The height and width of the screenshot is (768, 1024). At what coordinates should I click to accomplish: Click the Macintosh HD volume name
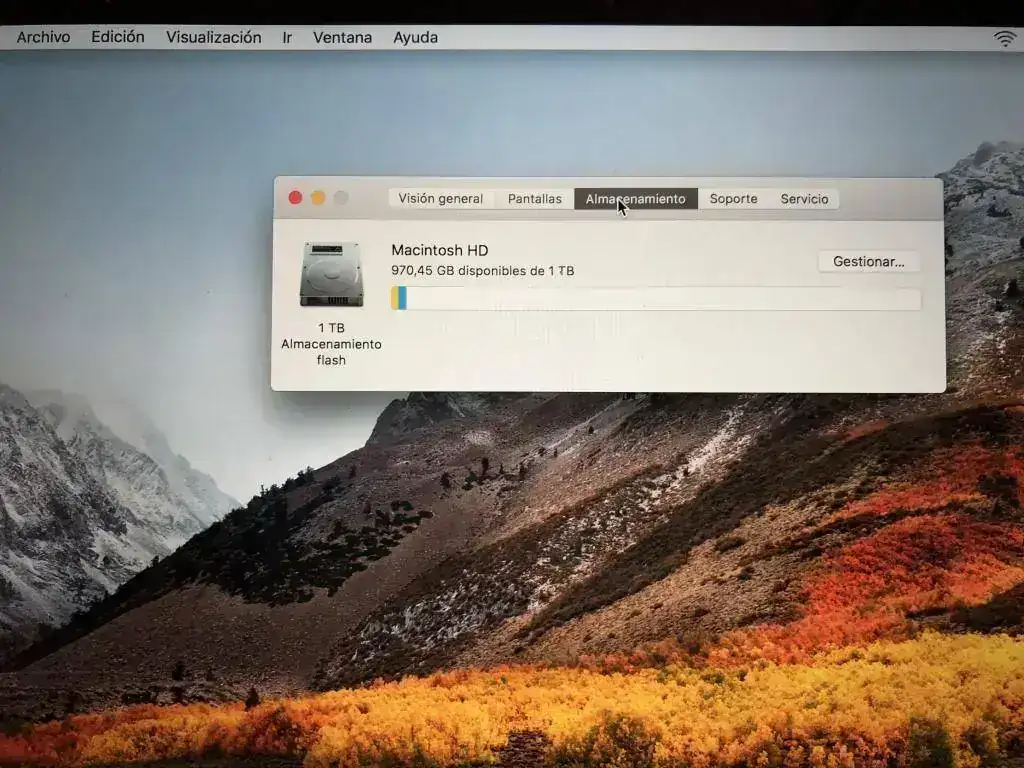(x=439, y=250)
